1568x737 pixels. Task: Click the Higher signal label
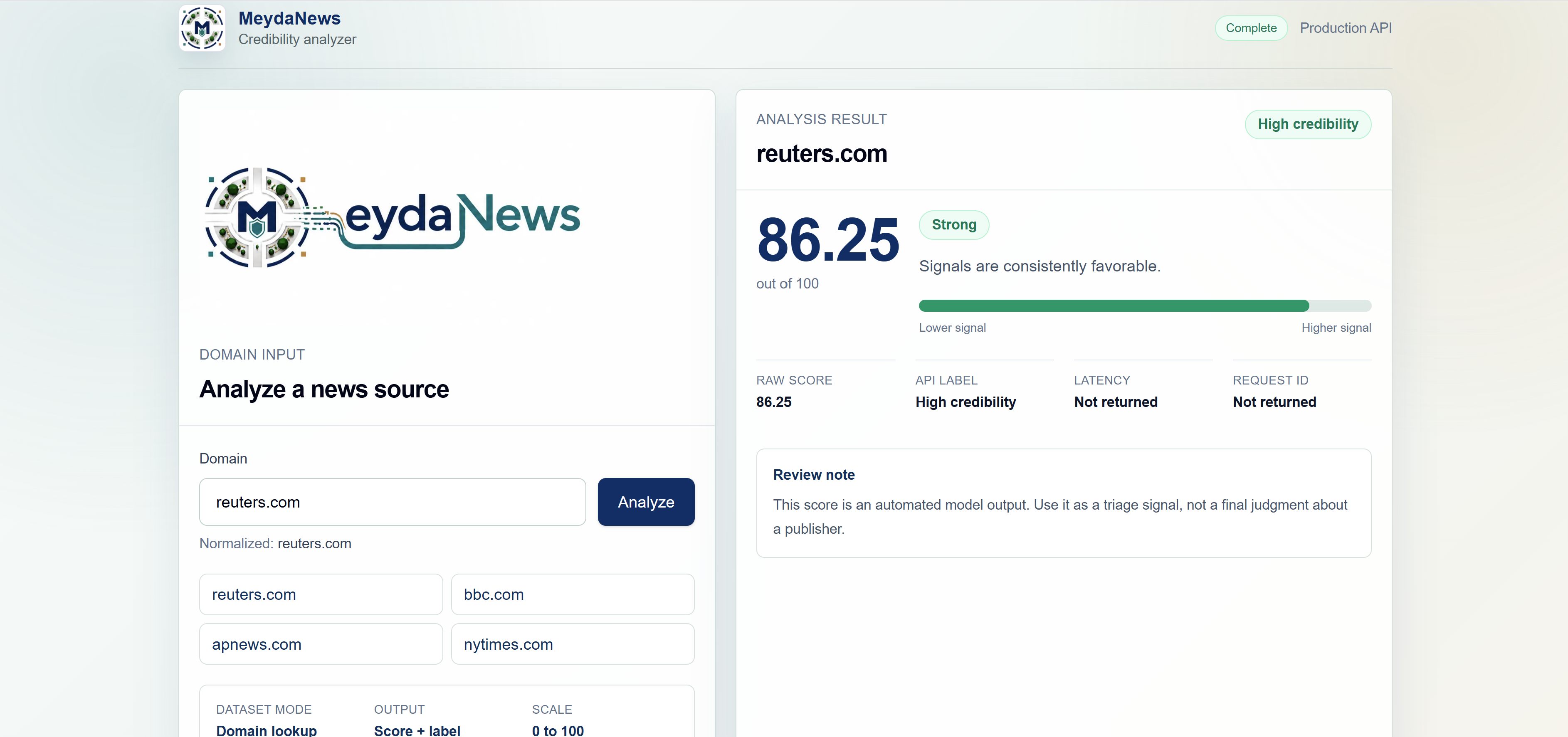pyautogui.click(x=1336, y=328)
